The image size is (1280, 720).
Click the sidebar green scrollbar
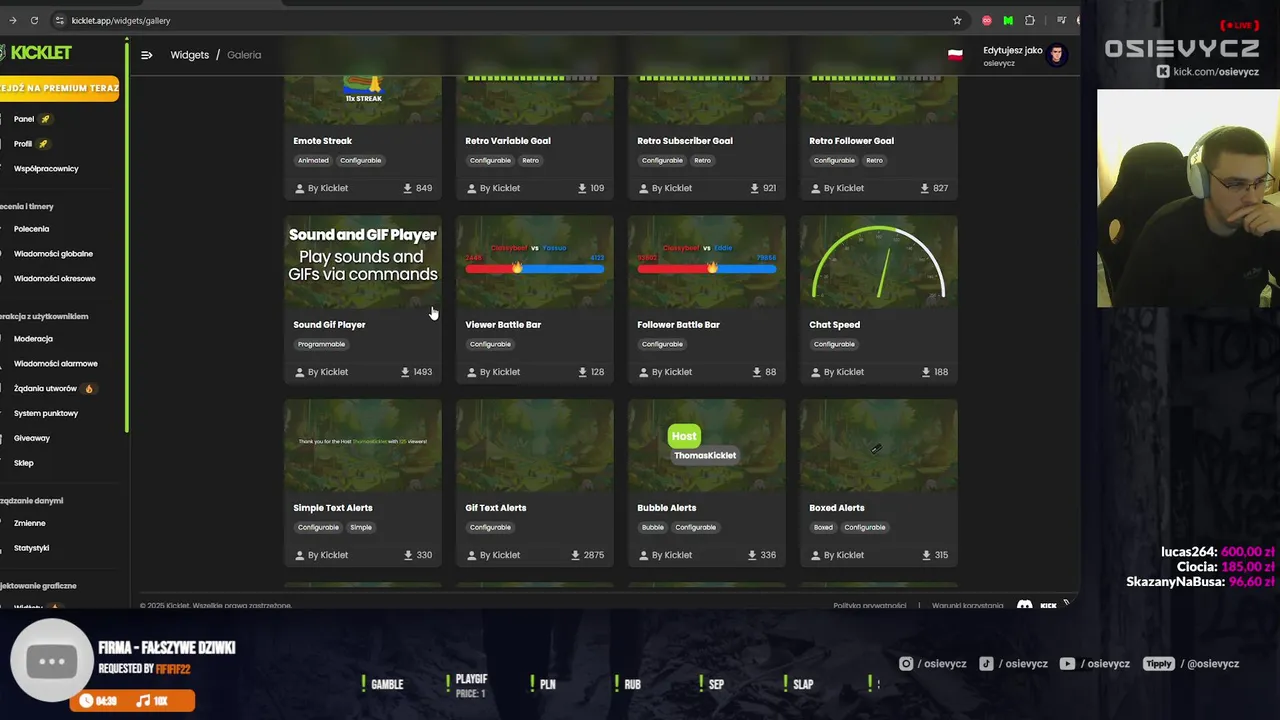127,235
